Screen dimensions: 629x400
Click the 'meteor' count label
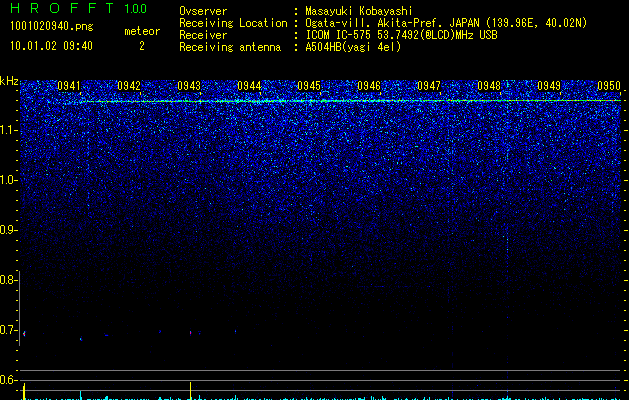142,31
